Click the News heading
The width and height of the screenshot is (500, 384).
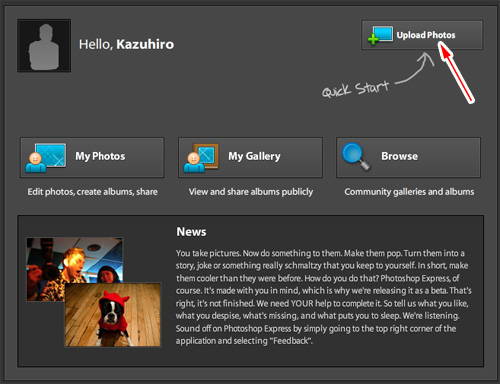click(191, 232)
